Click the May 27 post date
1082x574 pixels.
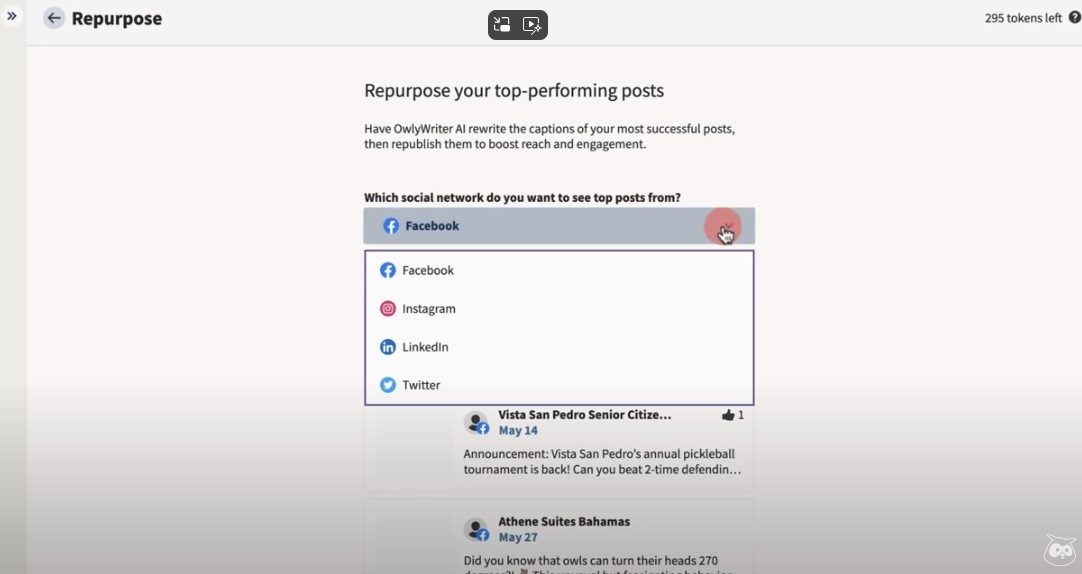tap(518, 537)
